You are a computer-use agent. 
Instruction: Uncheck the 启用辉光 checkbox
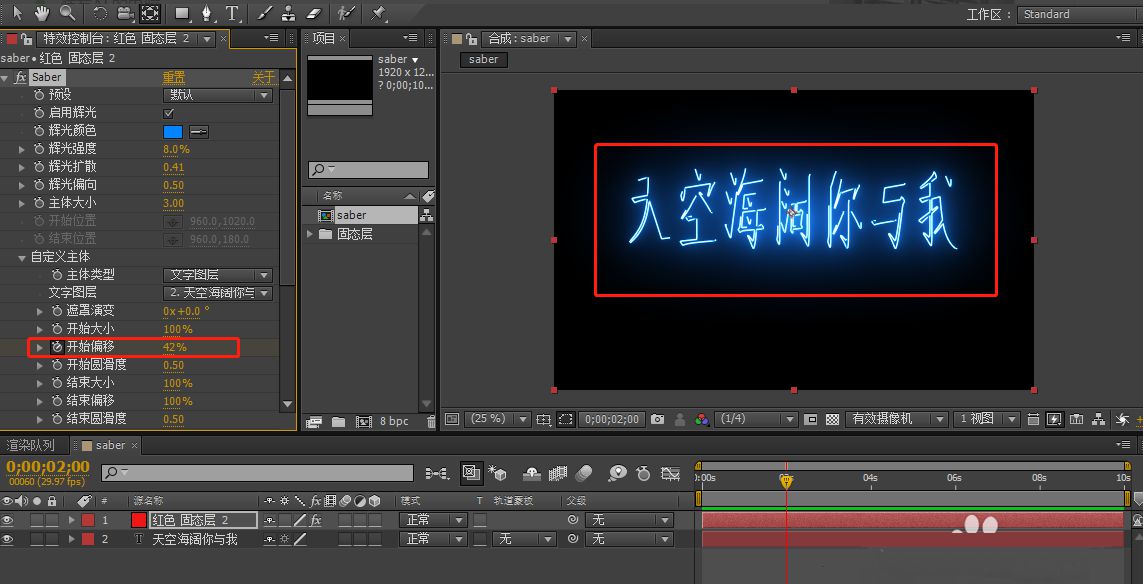tap(168, 113)
